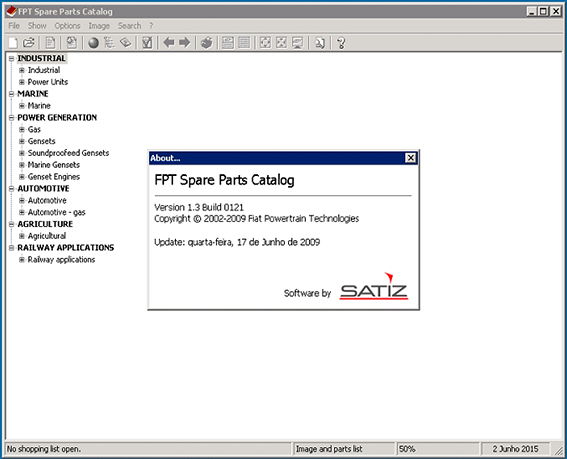Click the New shopping list blank page icon
The width and height of the screenshot is (567, 459).
click(13, 43)
